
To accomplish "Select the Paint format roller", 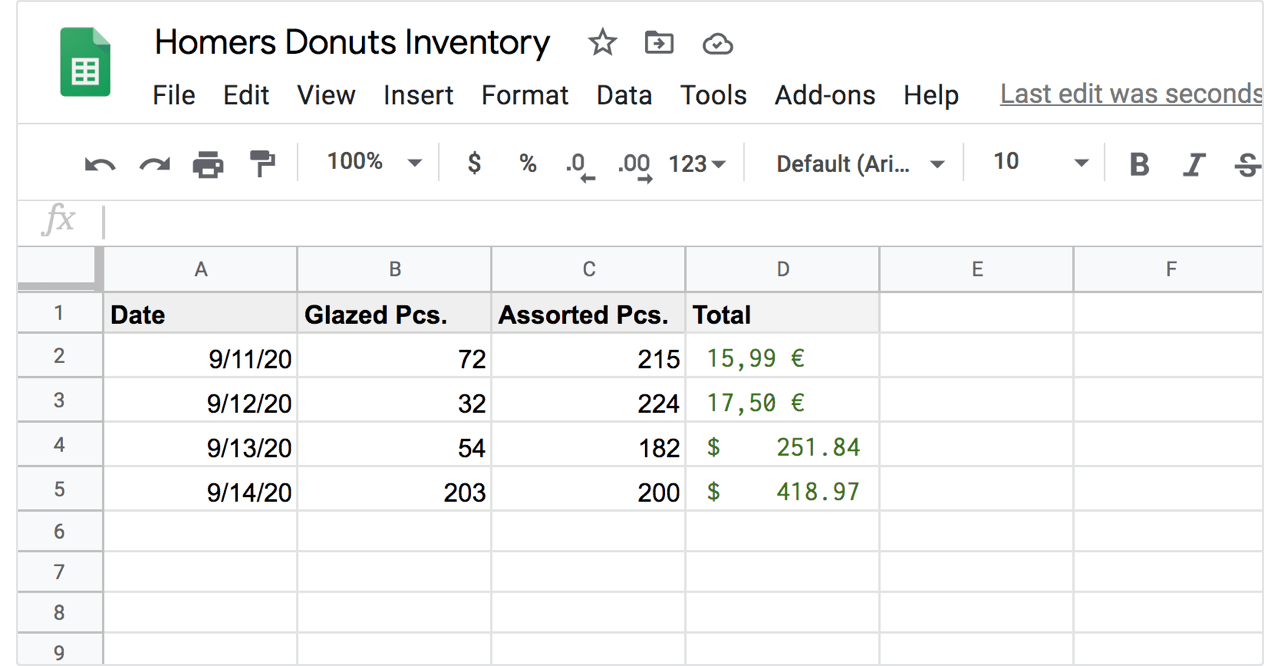I will 262,163.
